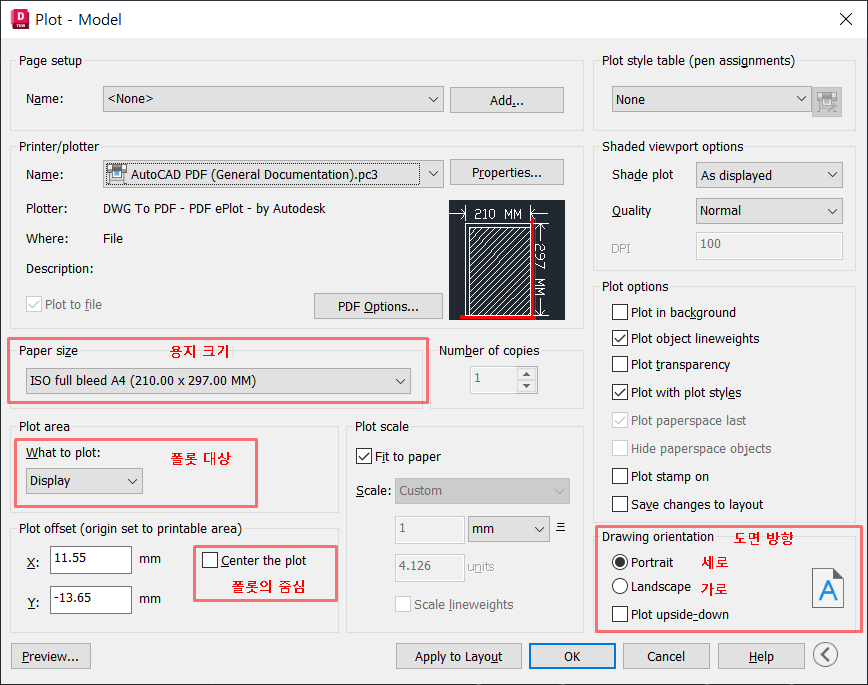Uncheck Plot with plot styles
This screenshot has width=868, height=685.
[x=619, y=393]
